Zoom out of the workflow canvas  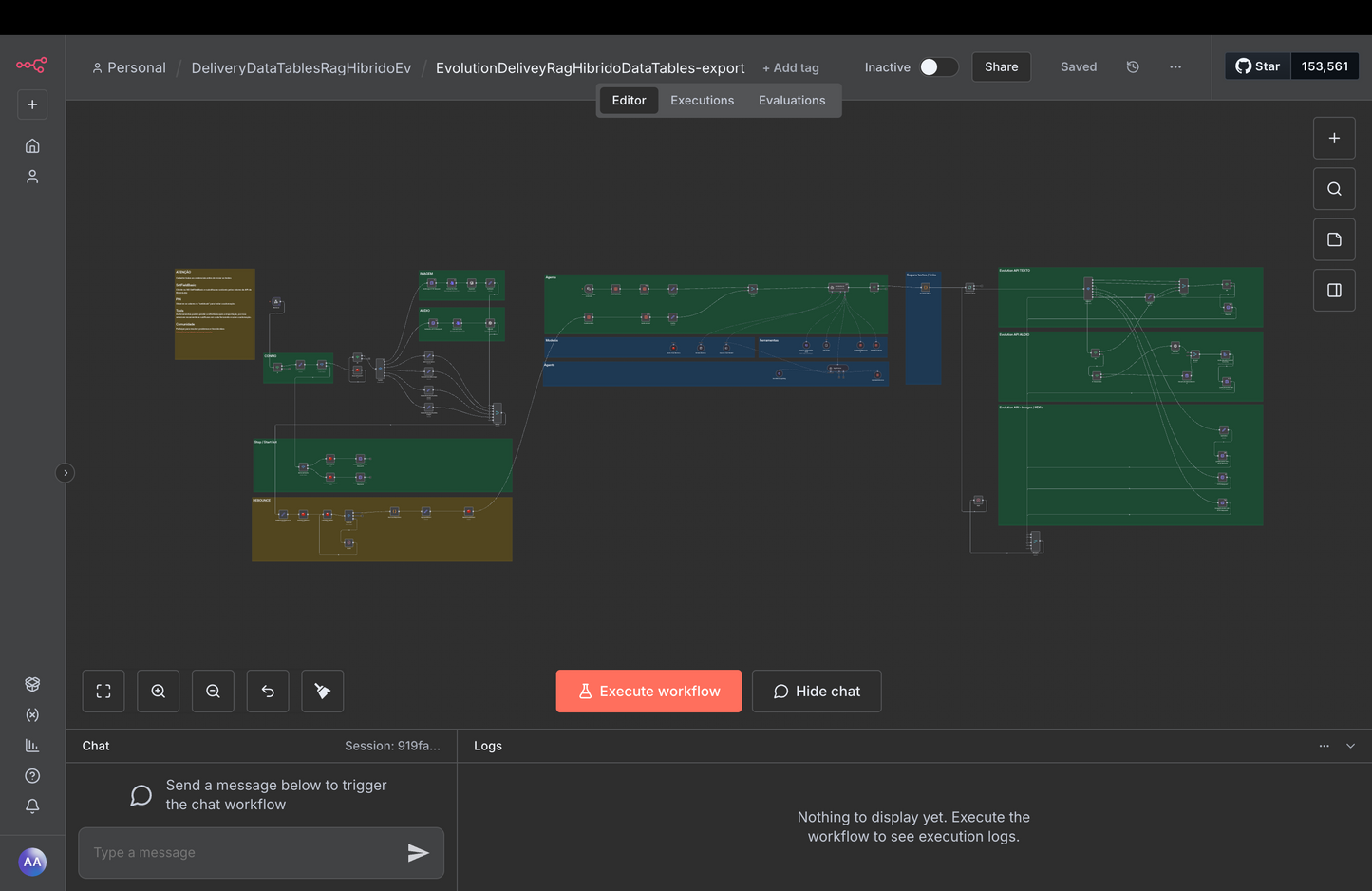pos(213,691)
